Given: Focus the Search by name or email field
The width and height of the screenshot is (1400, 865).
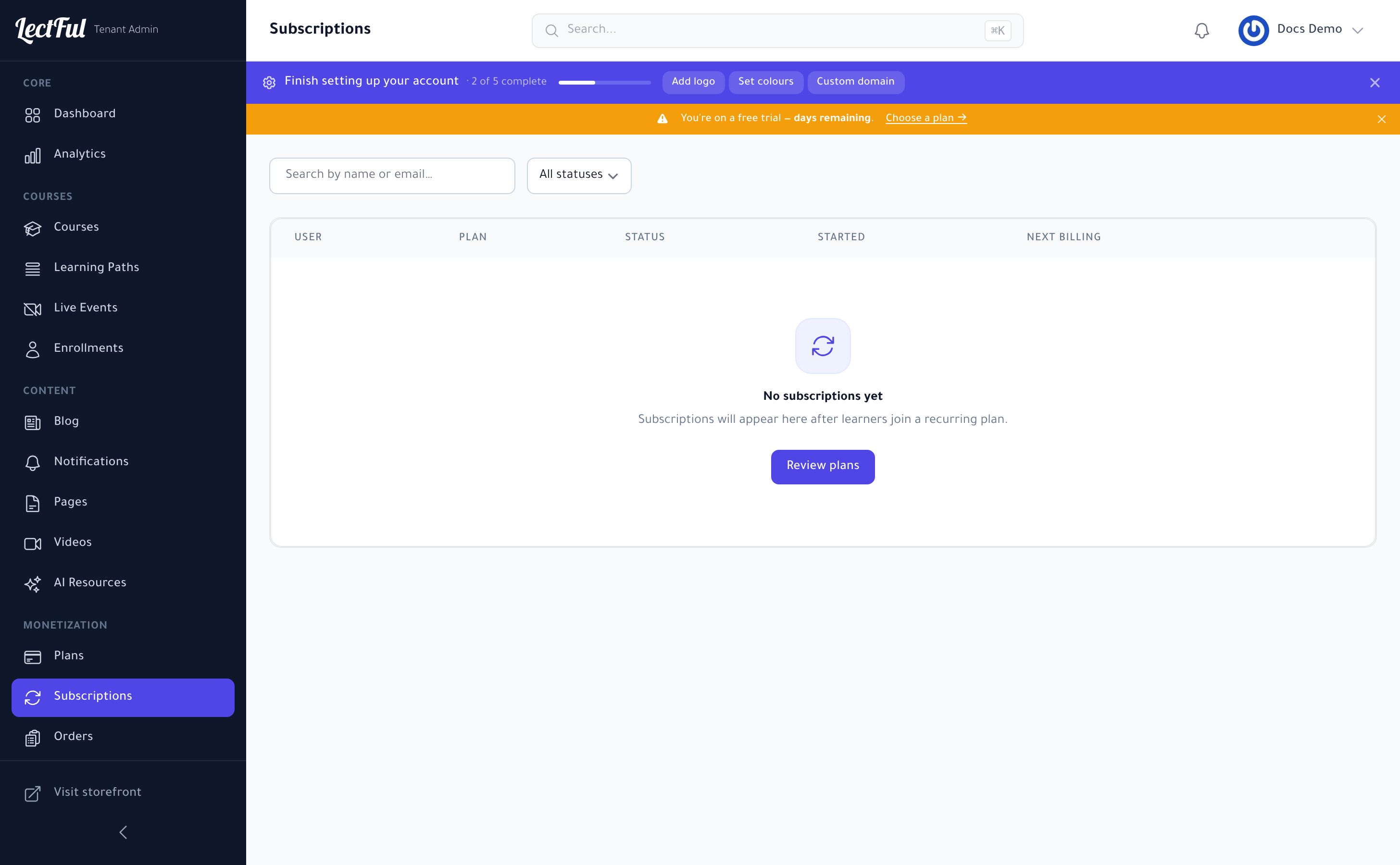Looking at the screenshot, I should (391, 175).
